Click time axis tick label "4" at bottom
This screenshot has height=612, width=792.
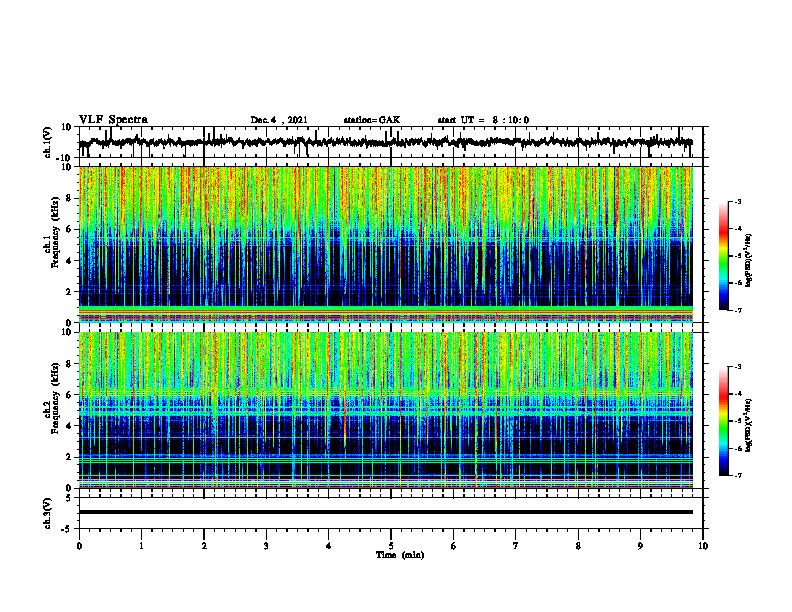[328, 546]
